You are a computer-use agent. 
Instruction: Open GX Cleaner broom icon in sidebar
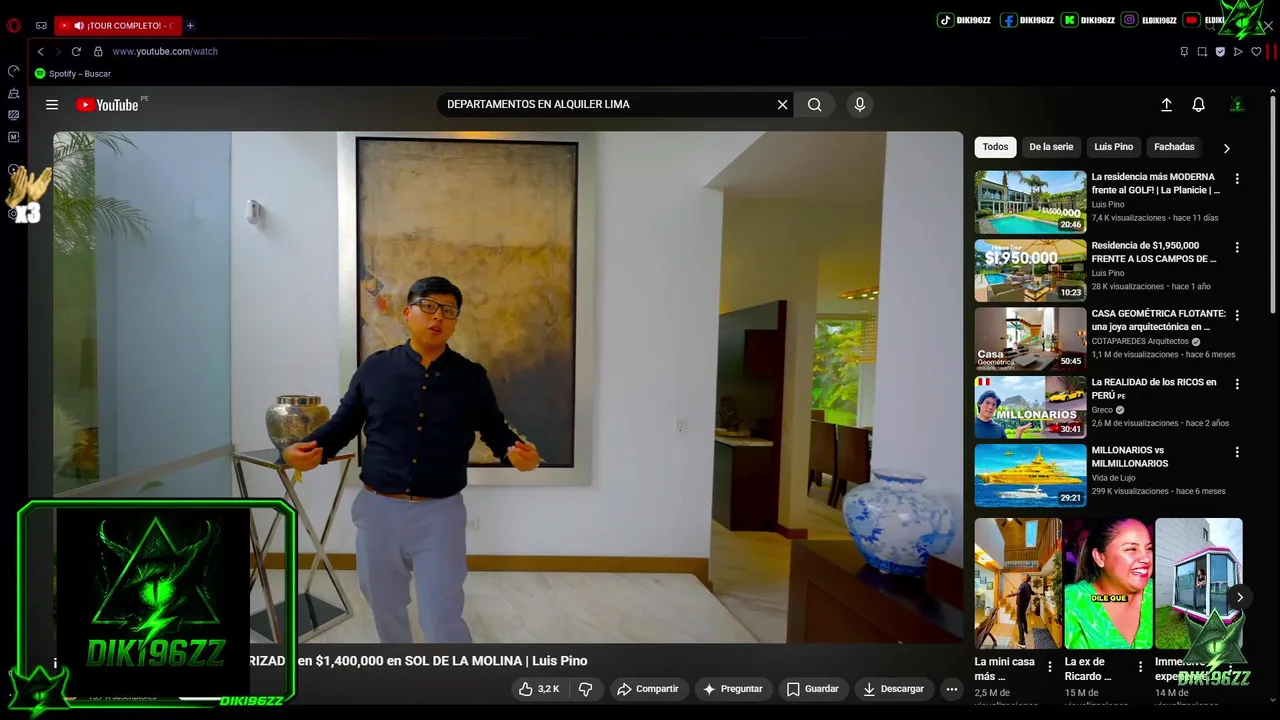13,93
